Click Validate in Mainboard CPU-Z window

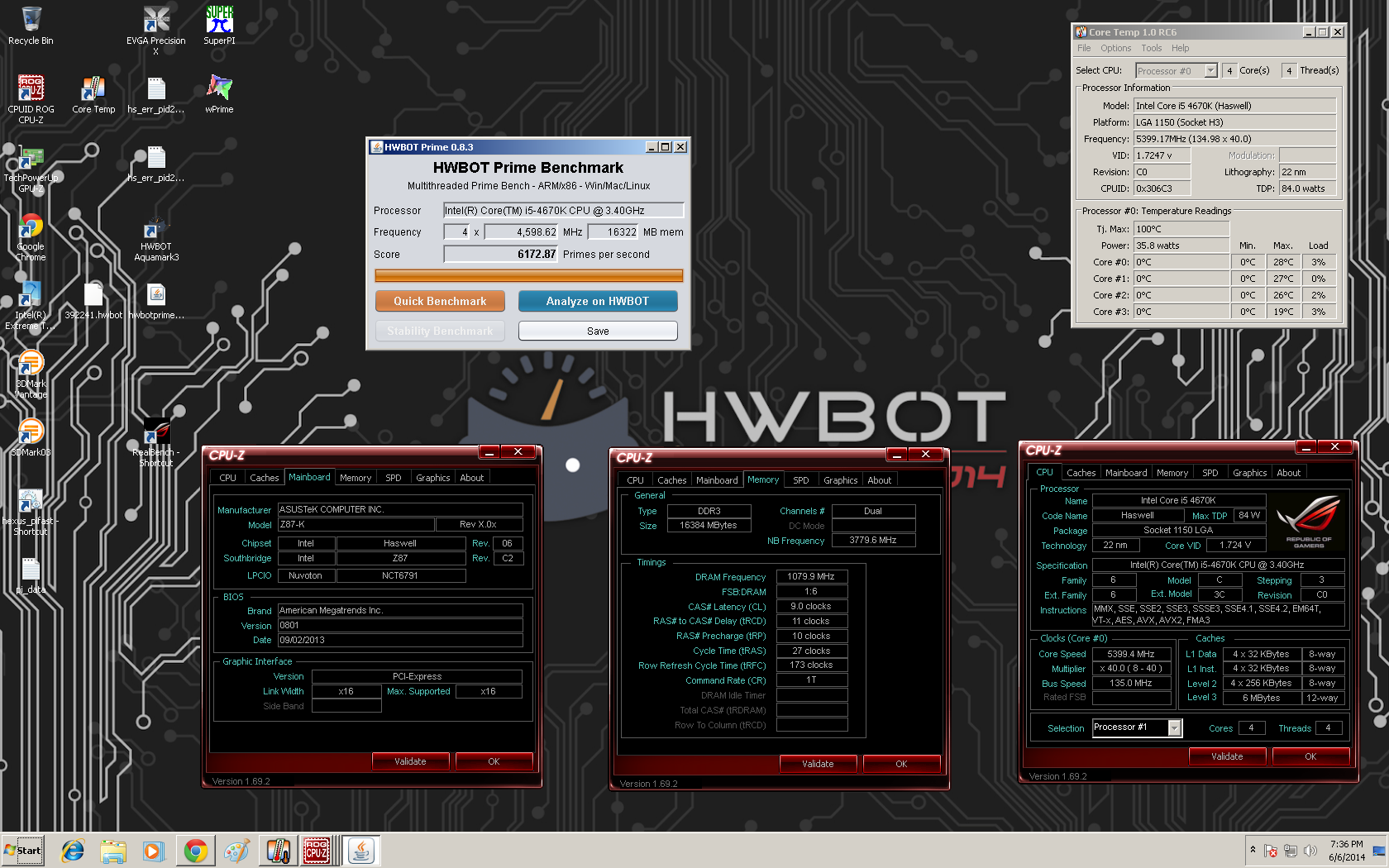pyautogui.click(x=410, y=761)
